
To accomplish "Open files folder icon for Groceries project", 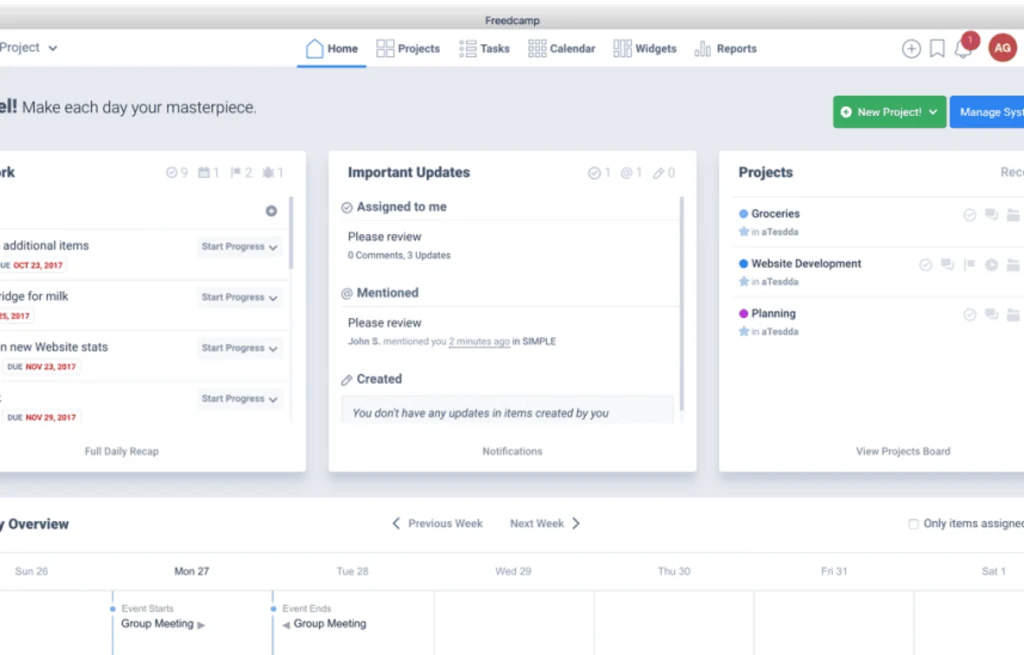I will pyautogui.click(x=1013, y=214).
